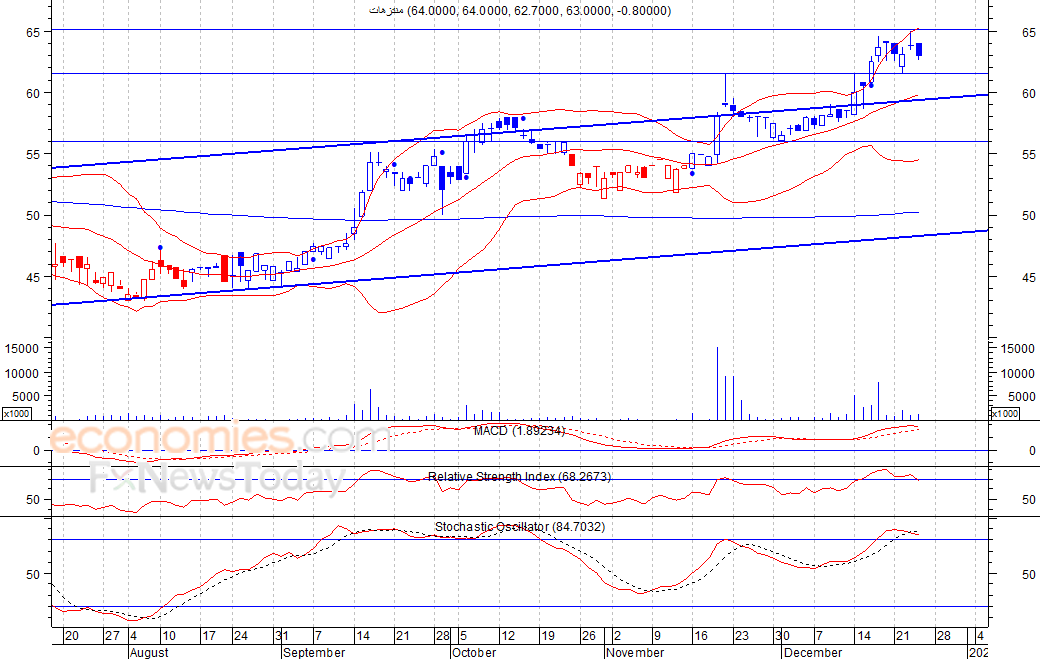The height and width of the screenshot is (659, 1040).
Task: Select the Relative Strength Index (68.2673) label
Action: [519, 477]
